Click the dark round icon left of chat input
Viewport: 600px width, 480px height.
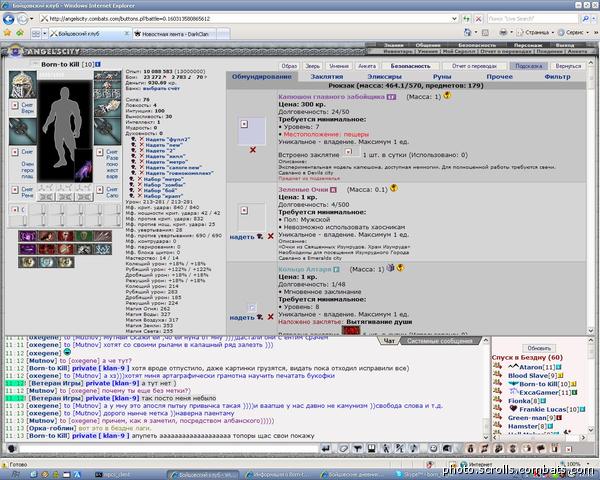click(12, 448)
